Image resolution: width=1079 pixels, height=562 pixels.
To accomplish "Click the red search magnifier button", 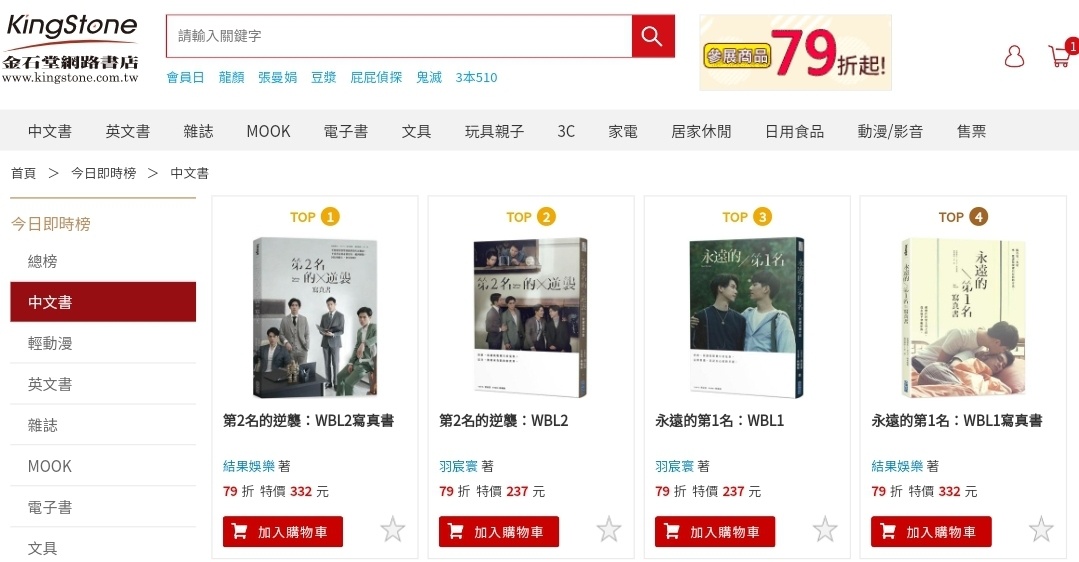I will click(x=652, y=36).
